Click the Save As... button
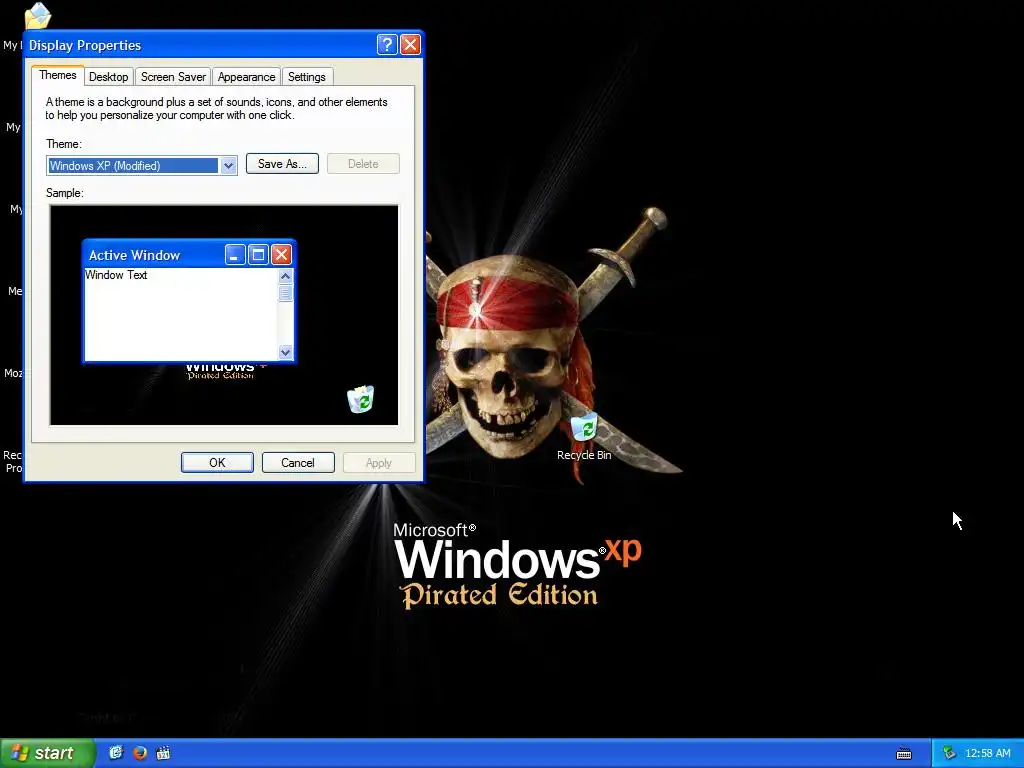Image resolution: width=1024 pixels, height=768 pixels. [x=282, y=164]
